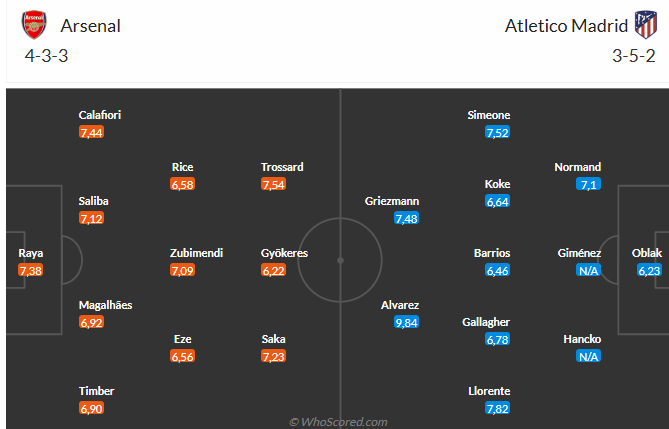Click the Atletico Madrid club crest icon
The width and height of the screenshot is (669, 429).
pyautogui.click(x=644, y=25)
